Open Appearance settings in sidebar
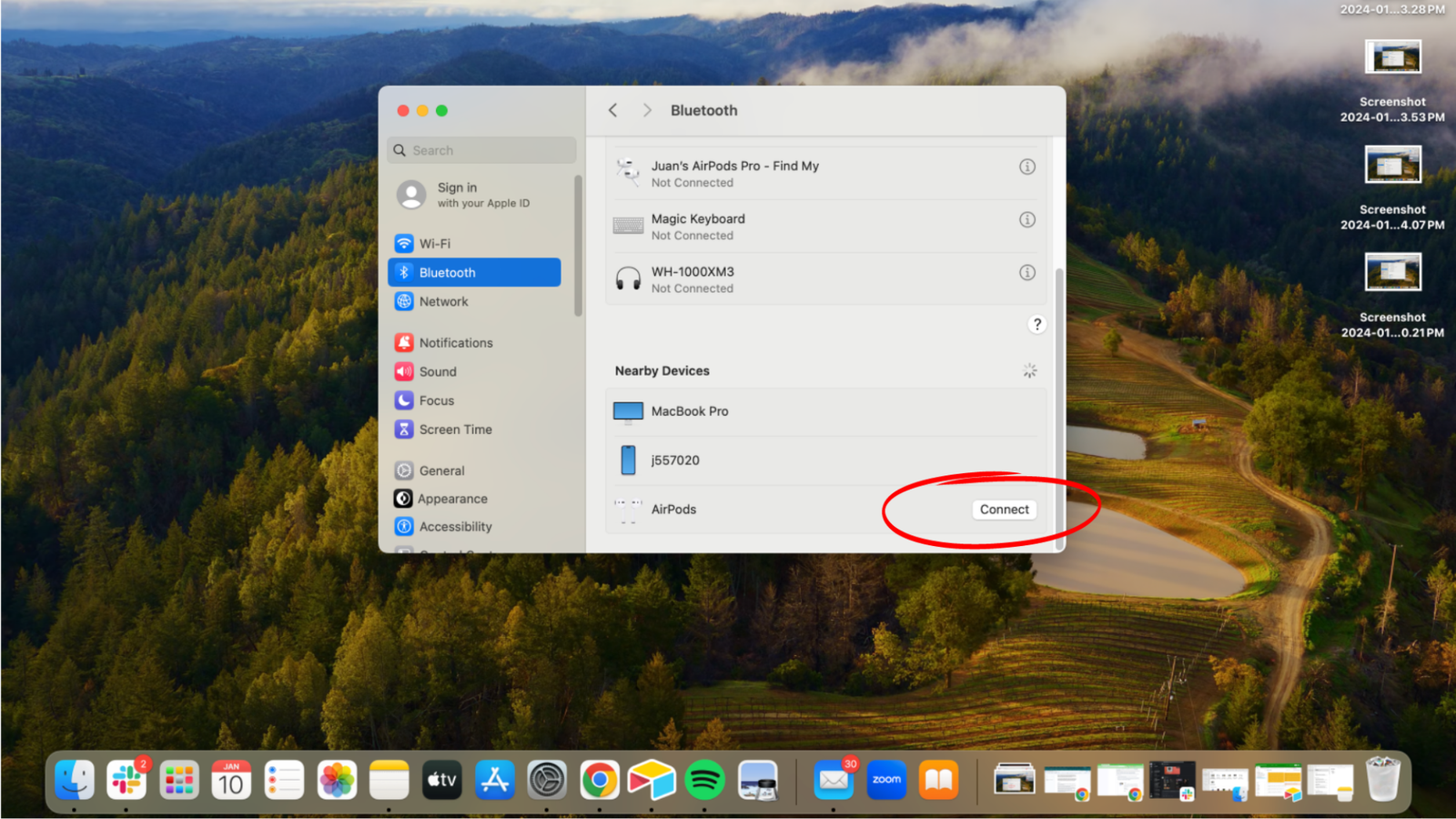1456x819 pixels. [474, 499]
